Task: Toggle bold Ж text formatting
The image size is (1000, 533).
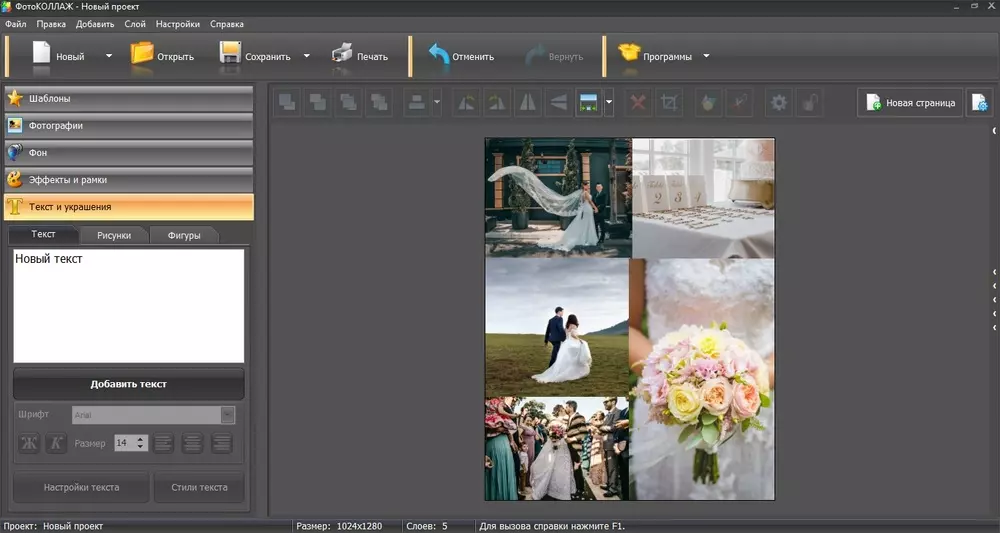Action: (30, 443)
